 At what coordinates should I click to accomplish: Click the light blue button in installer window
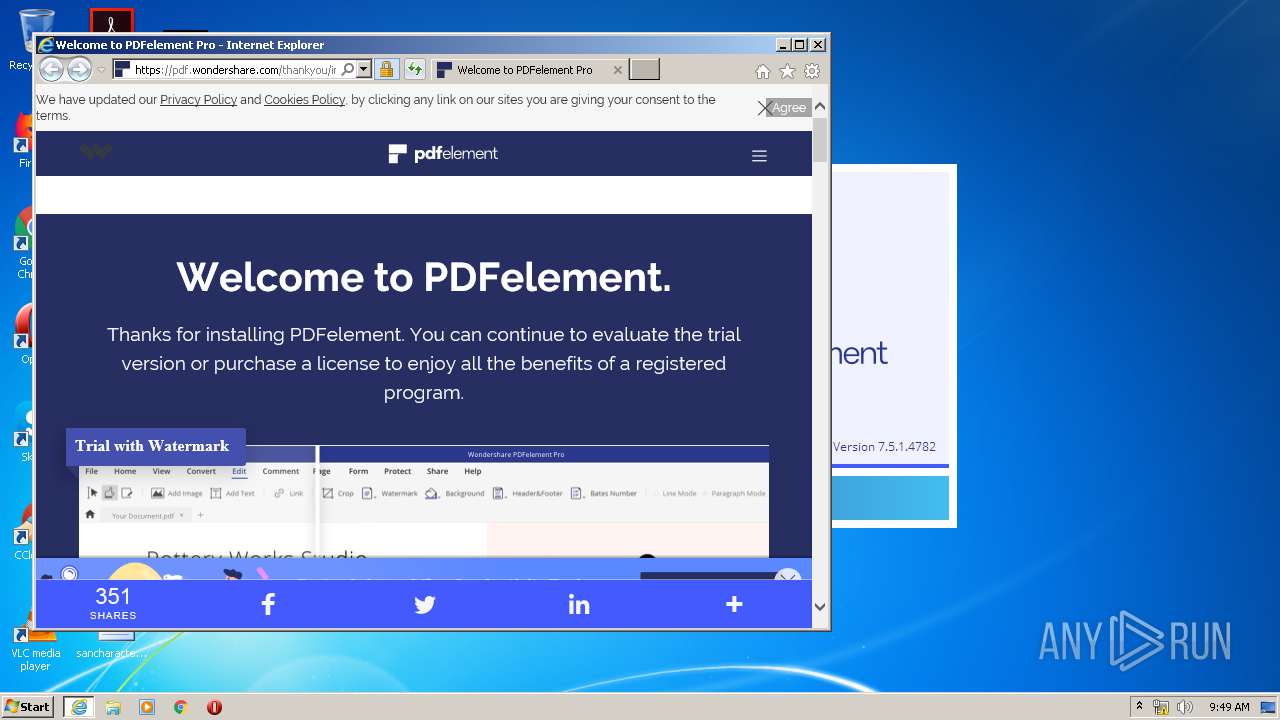(890, 498)
